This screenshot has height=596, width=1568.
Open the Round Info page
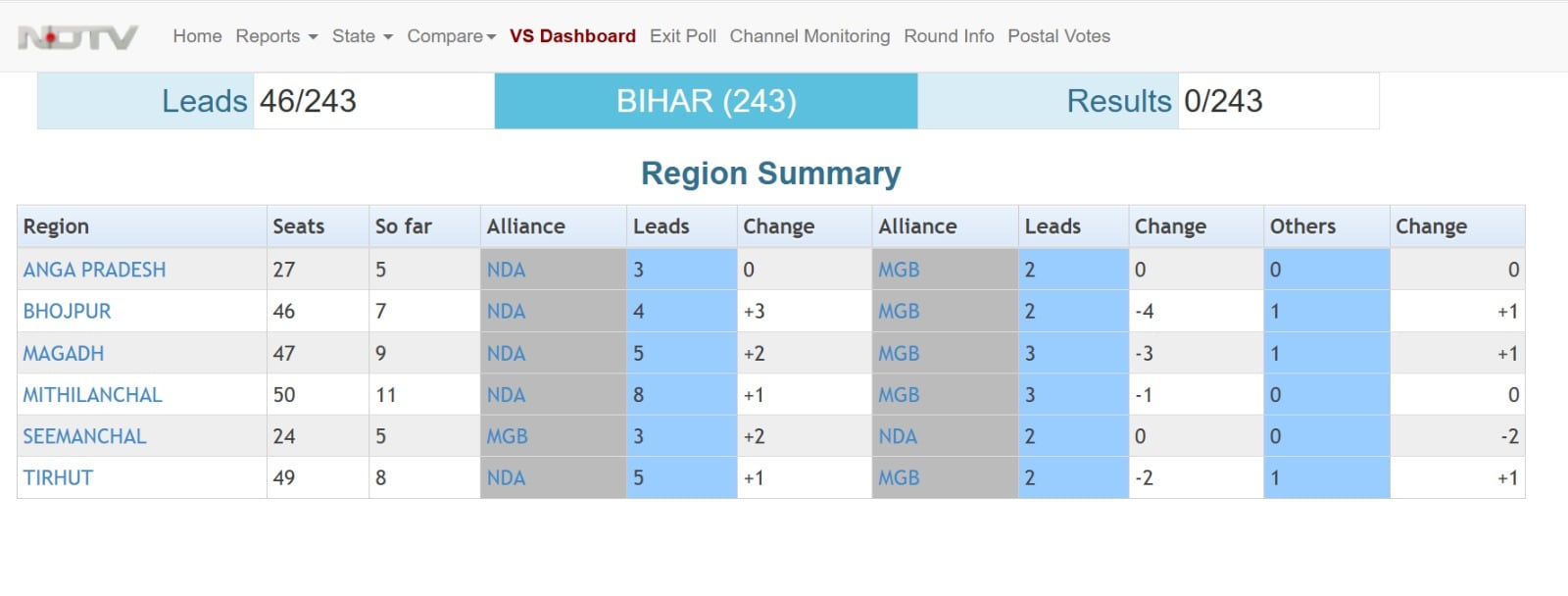coord(949,36)
